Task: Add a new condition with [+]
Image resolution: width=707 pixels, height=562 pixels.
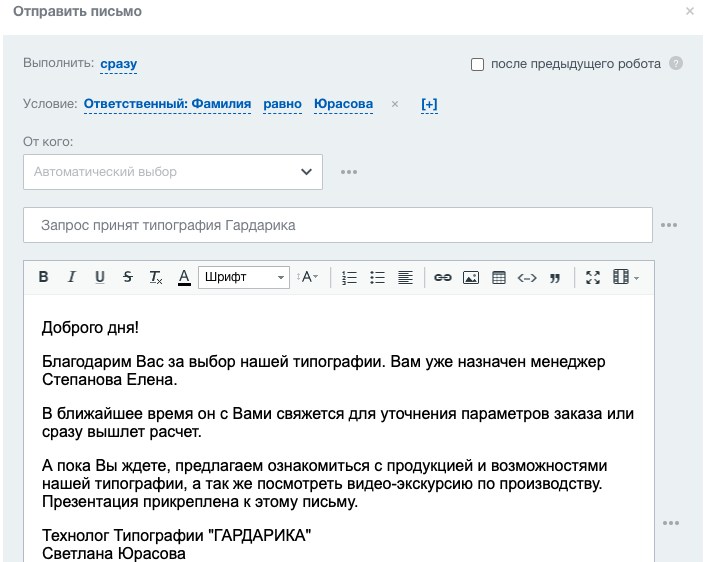Action: [x=429, y=104]
